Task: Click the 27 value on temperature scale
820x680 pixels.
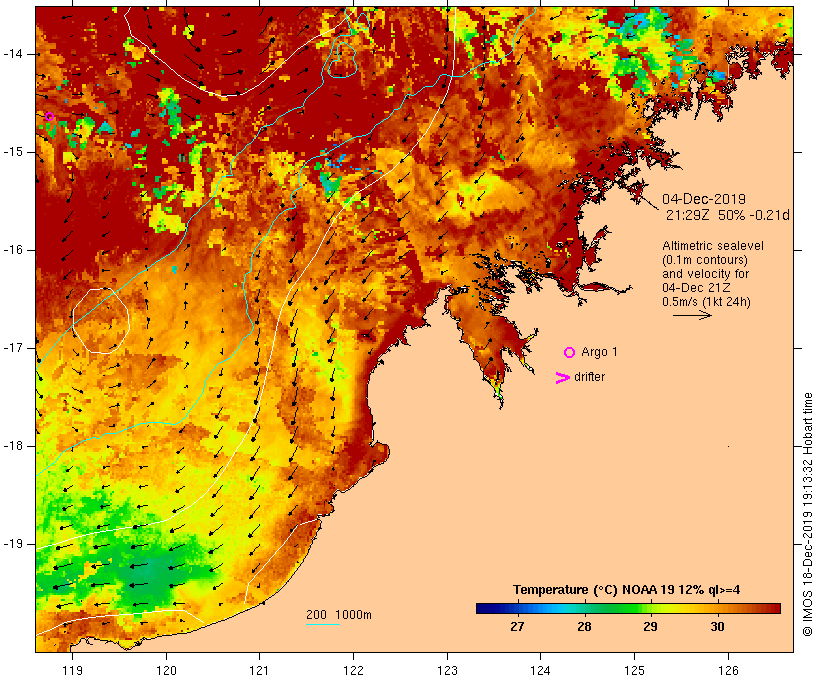Action: click(x=517, y=626)
